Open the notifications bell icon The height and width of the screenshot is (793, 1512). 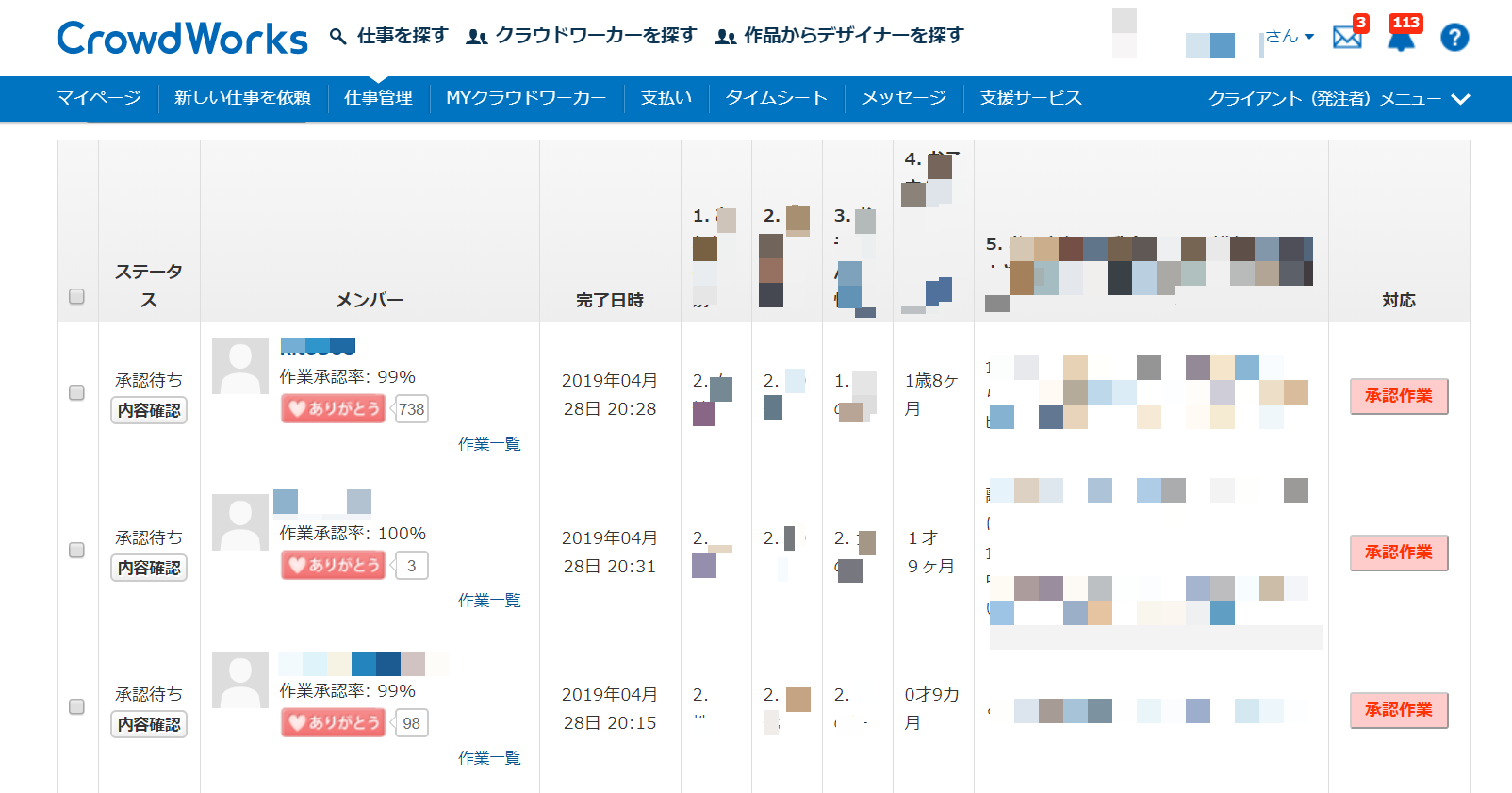tap(1401, 38)
